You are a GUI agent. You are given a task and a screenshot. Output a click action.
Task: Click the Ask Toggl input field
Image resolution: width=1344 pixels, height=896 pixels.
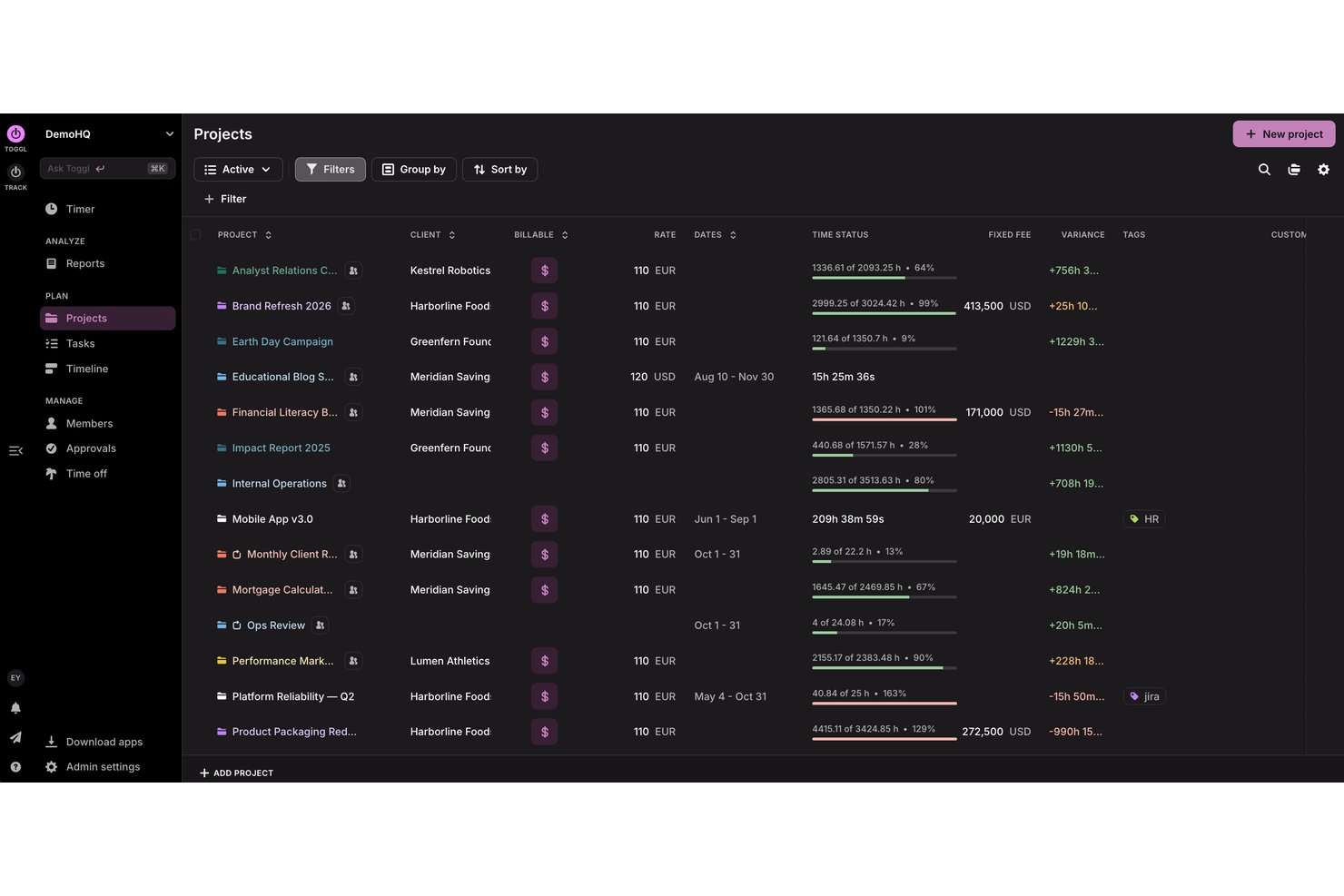tap(107, 168)
